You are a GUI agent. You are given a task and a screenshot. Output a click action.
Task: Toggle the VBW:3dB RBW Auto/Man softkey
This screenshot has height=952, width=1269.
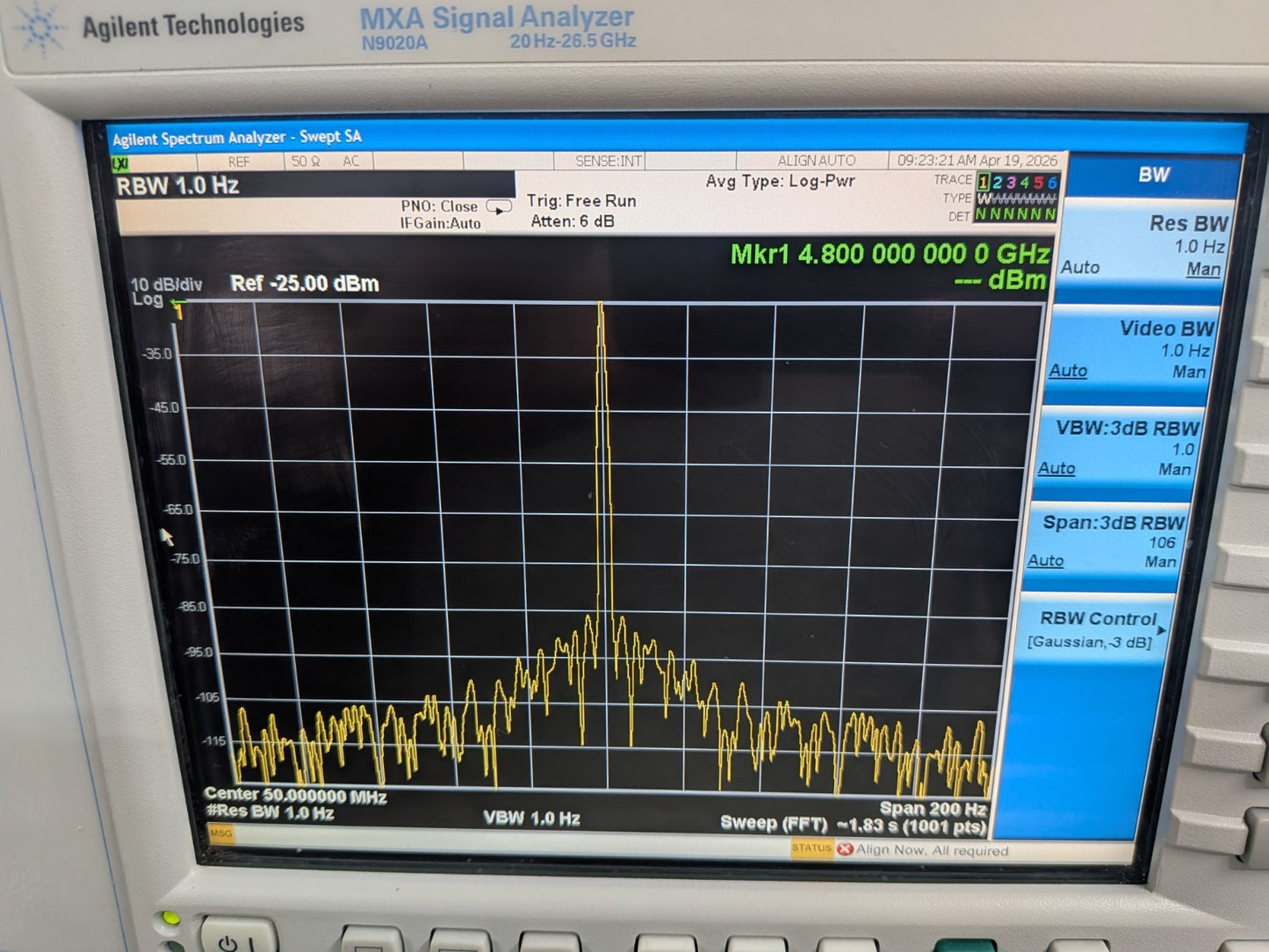pyautogui.click(x=1119, y=447)
